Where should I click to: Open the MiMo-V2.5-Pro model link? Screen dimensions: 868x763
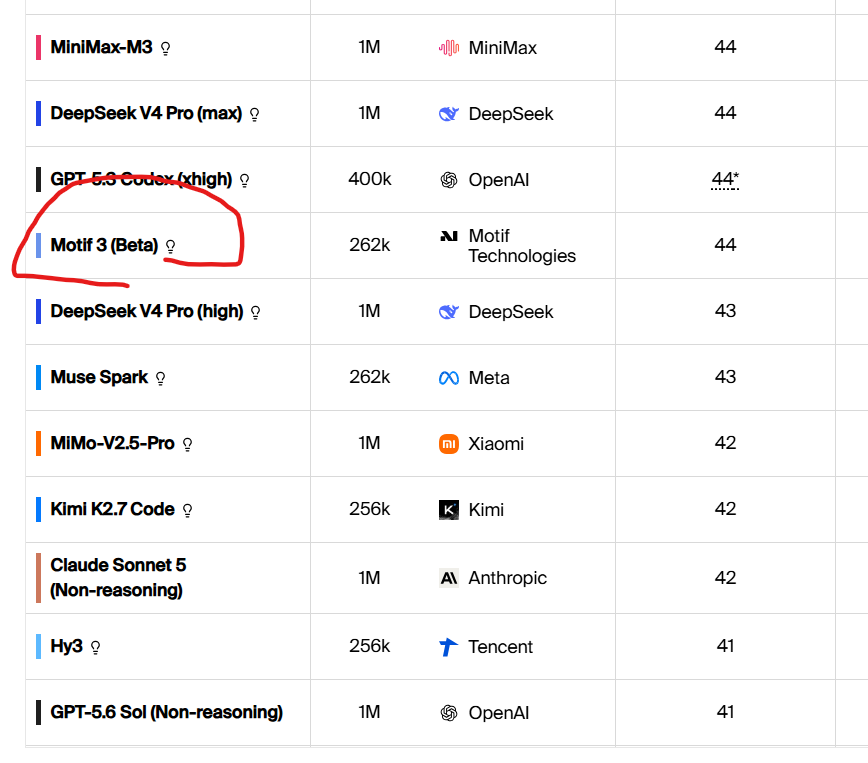point(112,444)
